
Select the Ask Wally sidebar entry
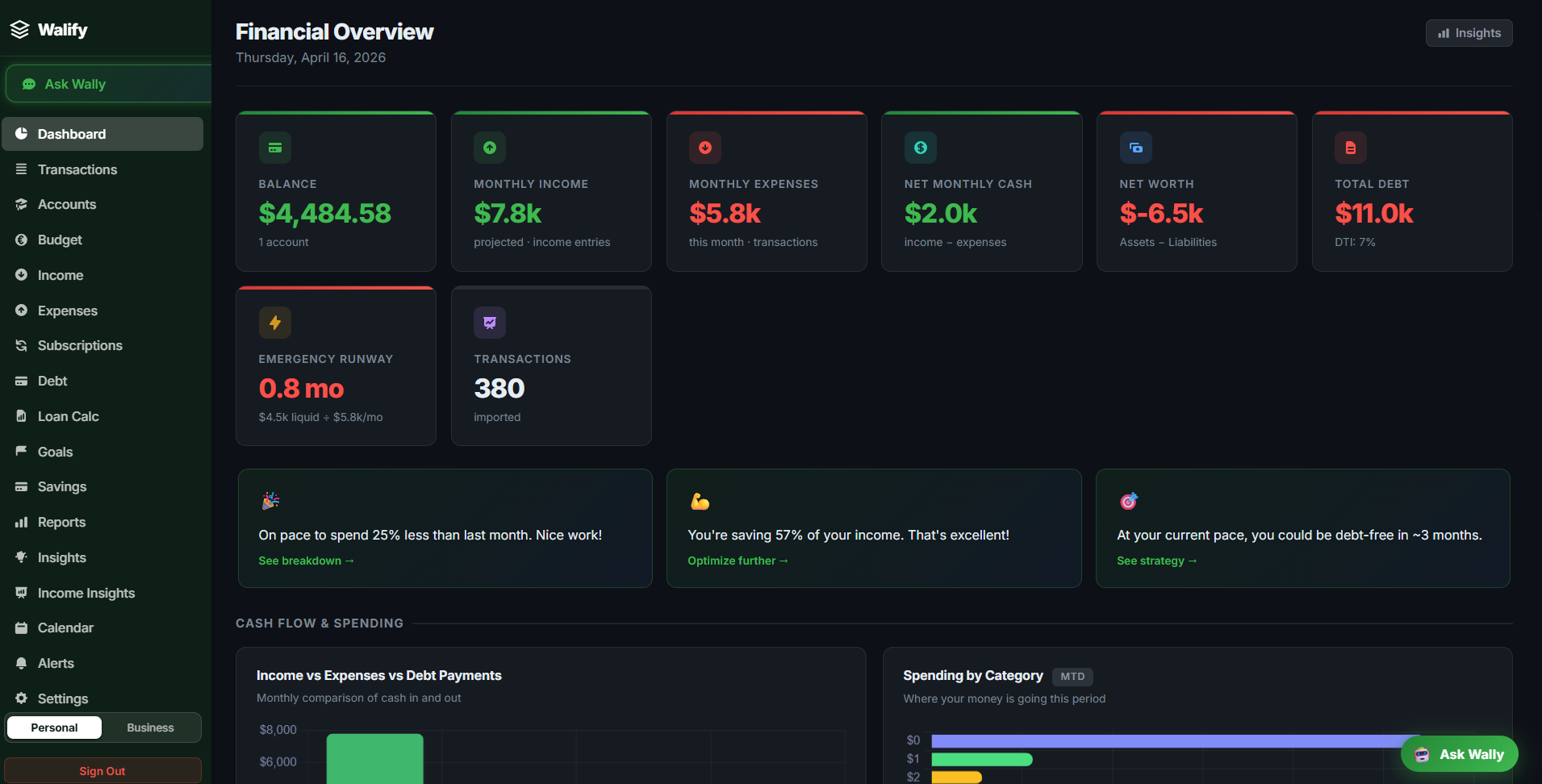tap(108, 84)
